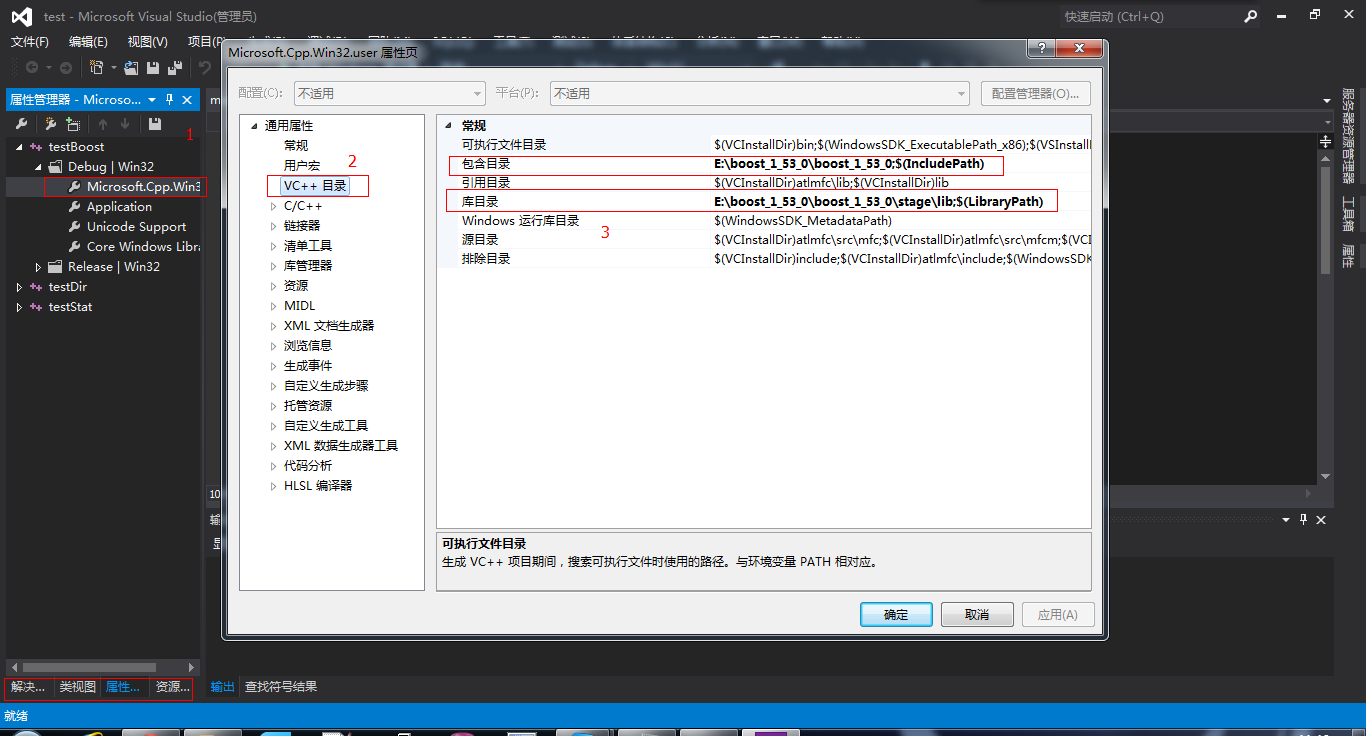Open the 平台 combo box

759,93
